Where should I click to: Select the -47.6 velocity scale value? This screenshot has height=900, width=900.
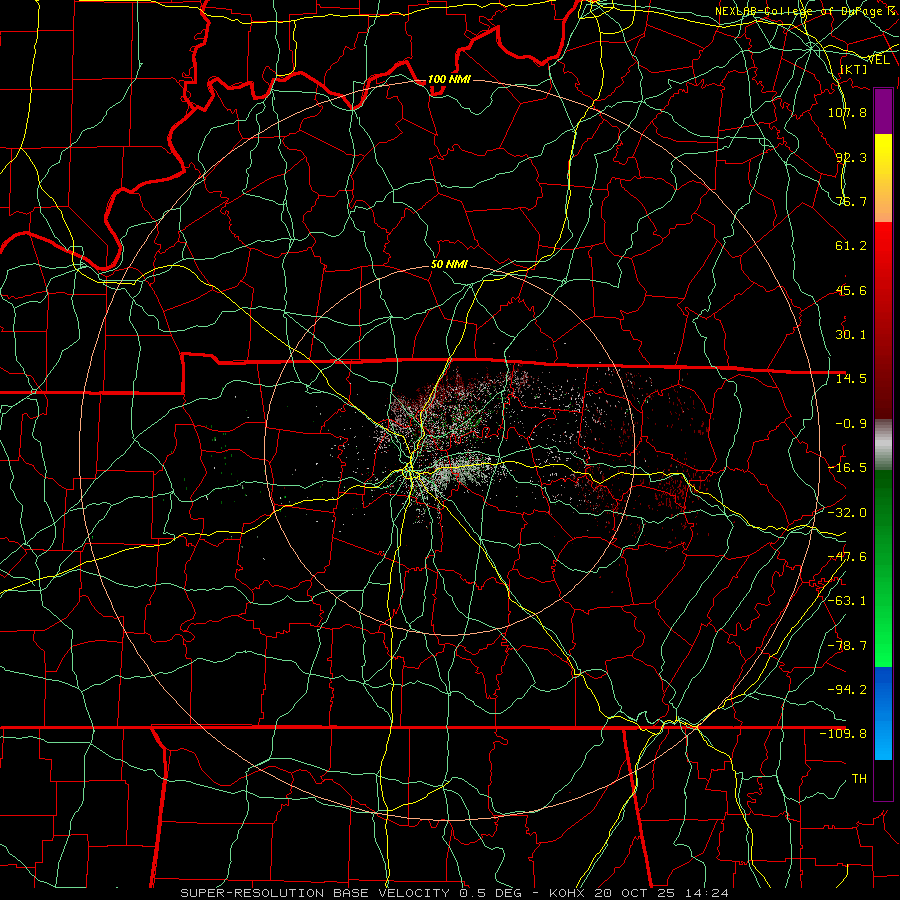click(x=847, y=556)
